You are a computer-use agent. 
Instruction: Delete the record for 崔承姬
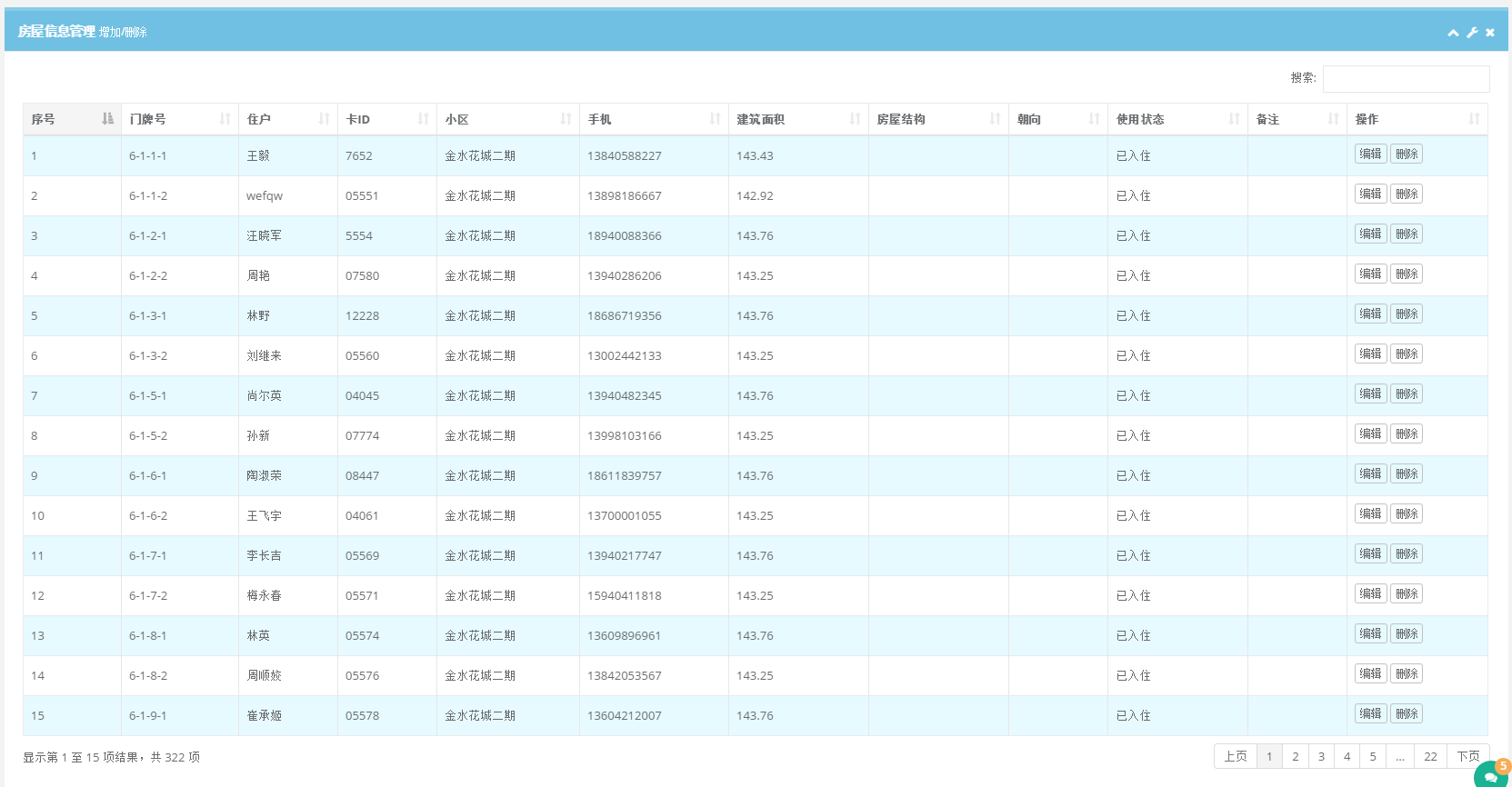pyautogui.click(x=1407, y=714)
